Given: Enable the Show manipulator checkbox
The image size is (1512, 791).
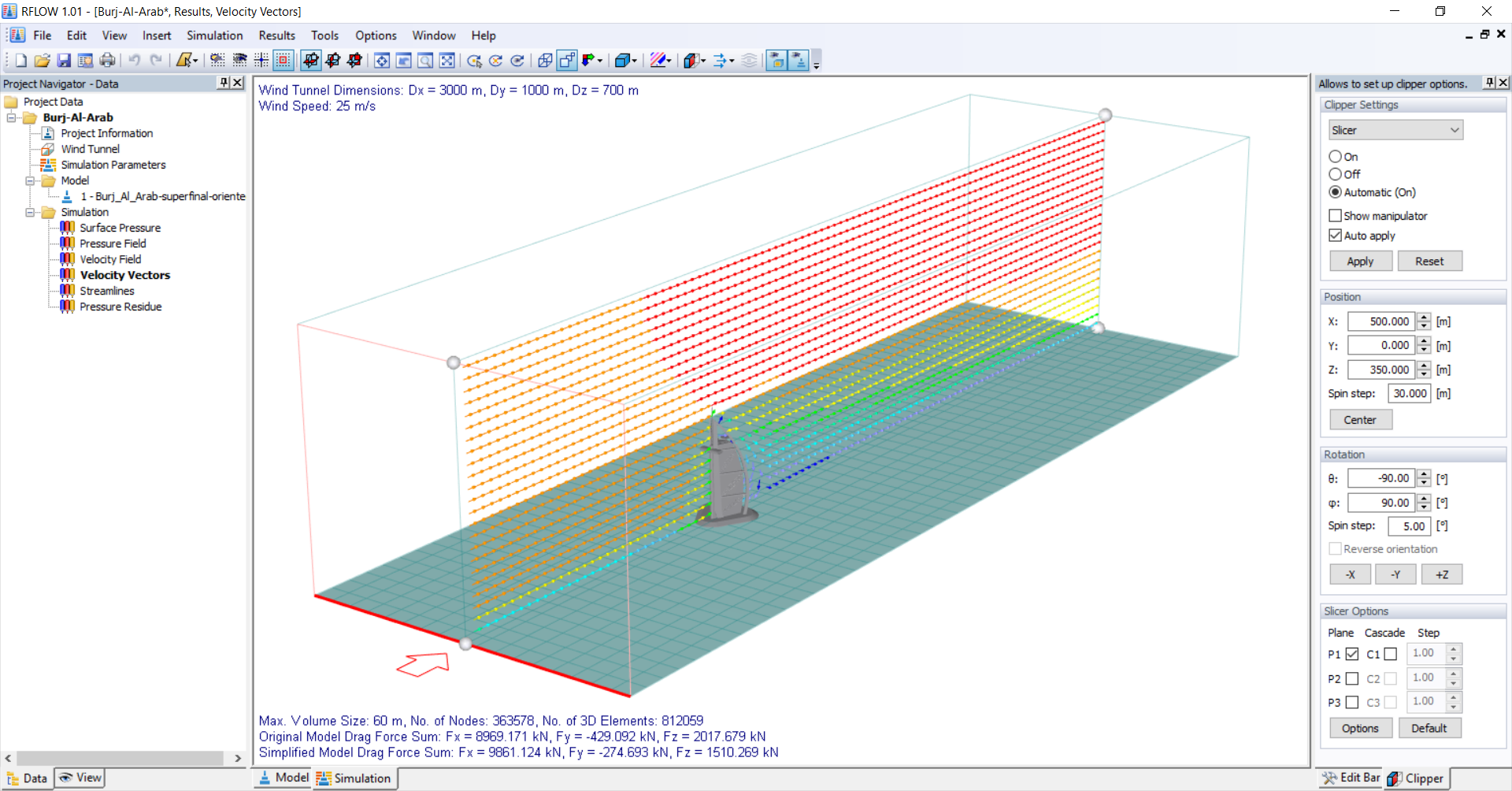Looking at the screenshot, I should point(1335,216).
